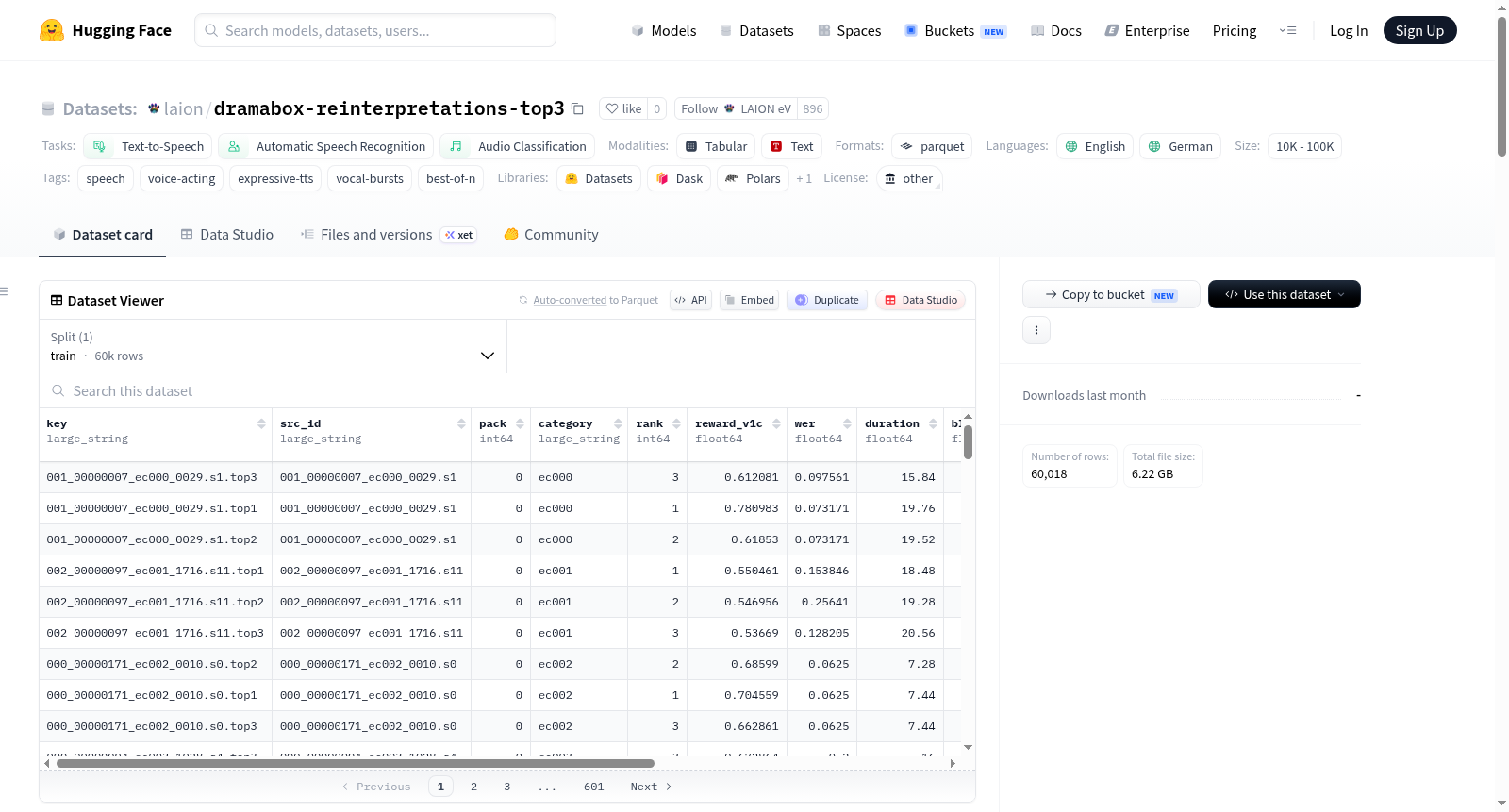Open the Use this dataset dropdown
The image size is (1509, 812).
pos(1284,294)
